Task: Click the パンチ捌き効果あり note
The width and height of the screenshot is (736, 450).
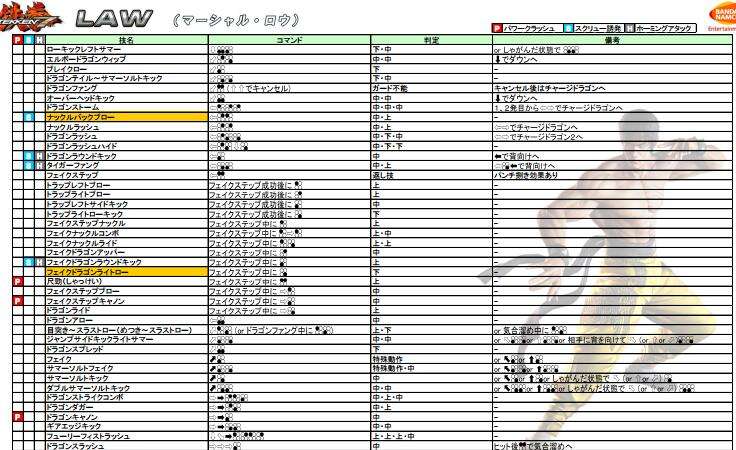Action: click(526, 175)
